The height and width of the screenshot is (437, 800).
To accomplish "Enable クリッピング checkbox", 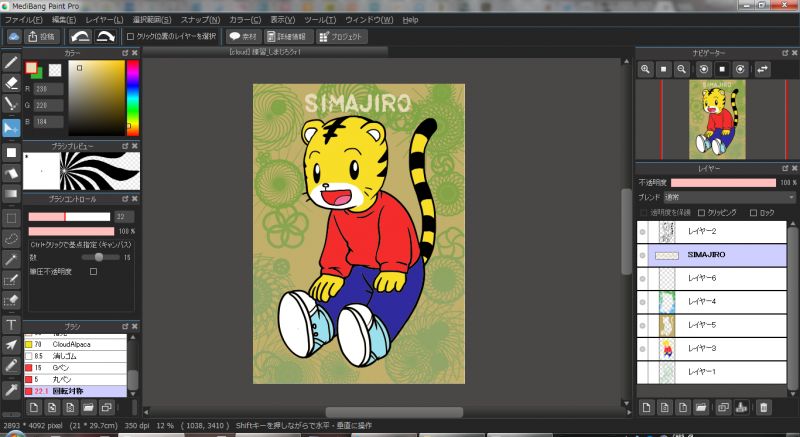I will pyautogui.click(x=701, y=213).
